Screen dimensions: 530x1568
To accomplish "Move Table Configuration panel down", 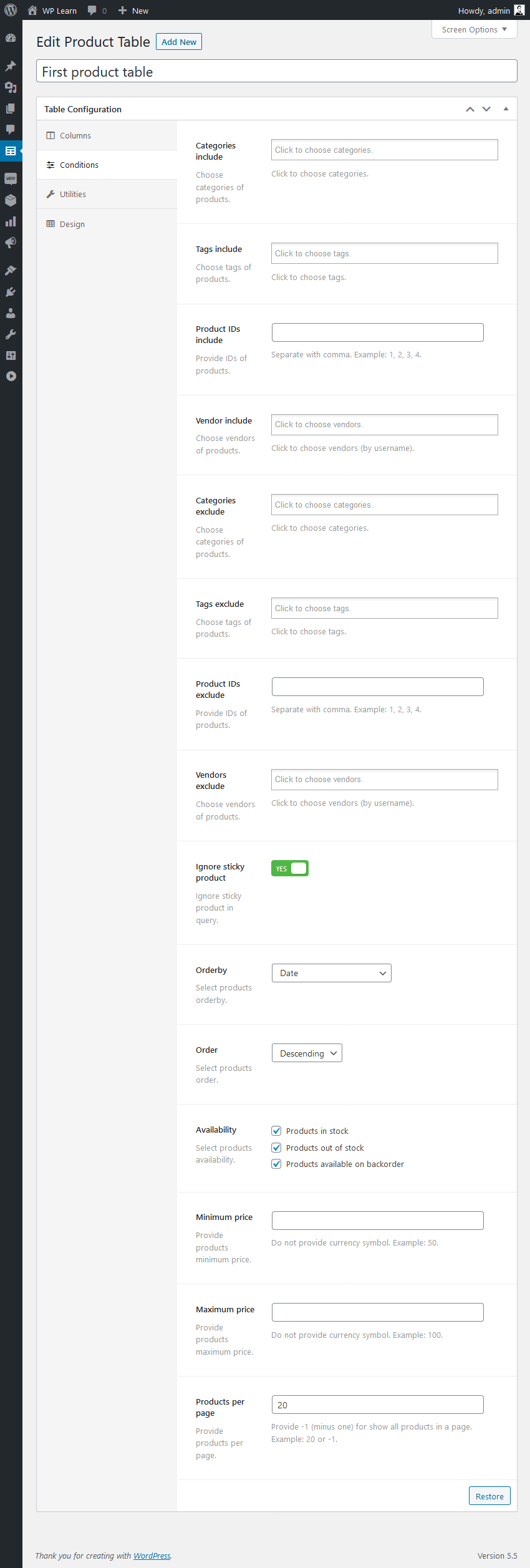I will coord(486,109).
